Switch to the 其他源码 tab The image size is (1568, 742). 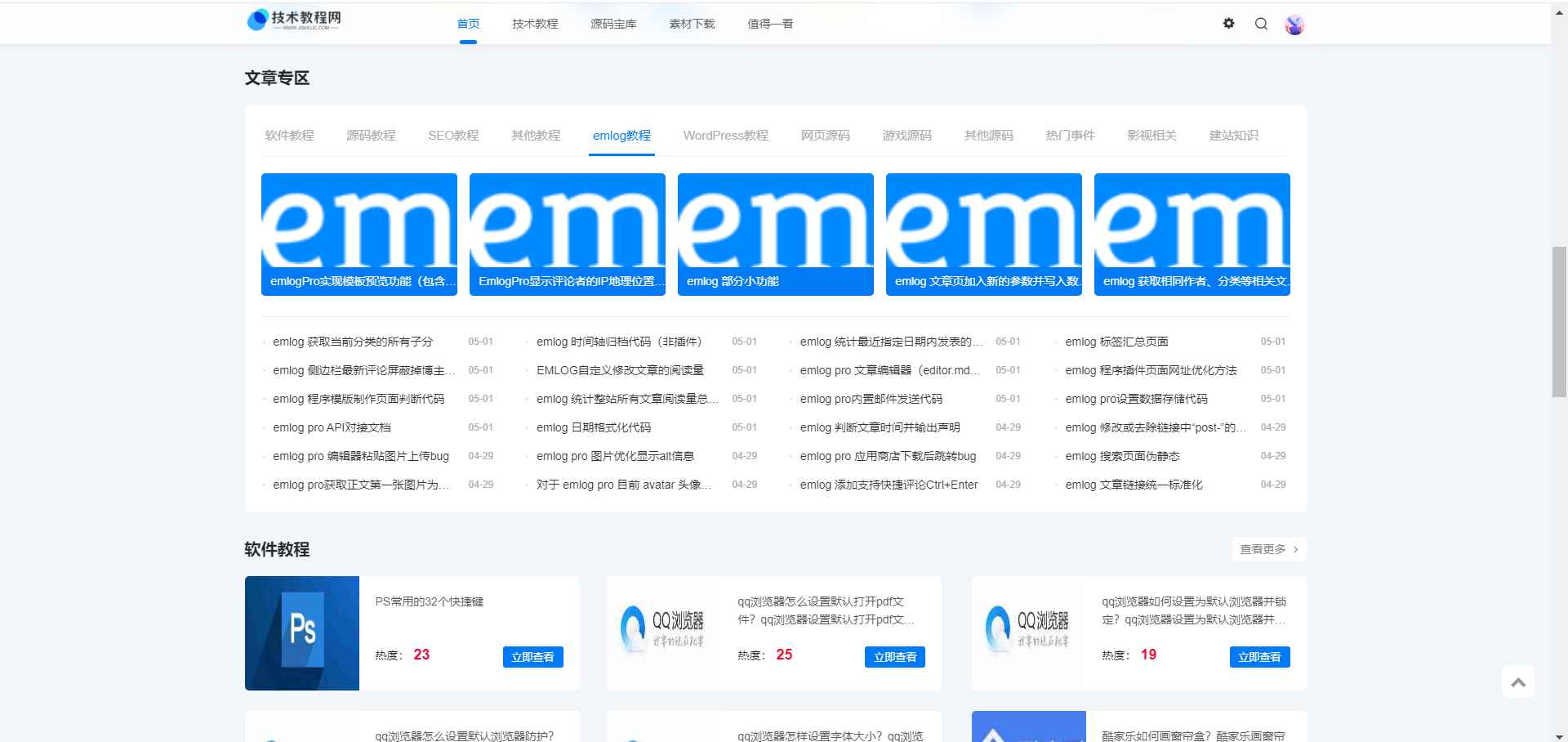pos(988,136)
